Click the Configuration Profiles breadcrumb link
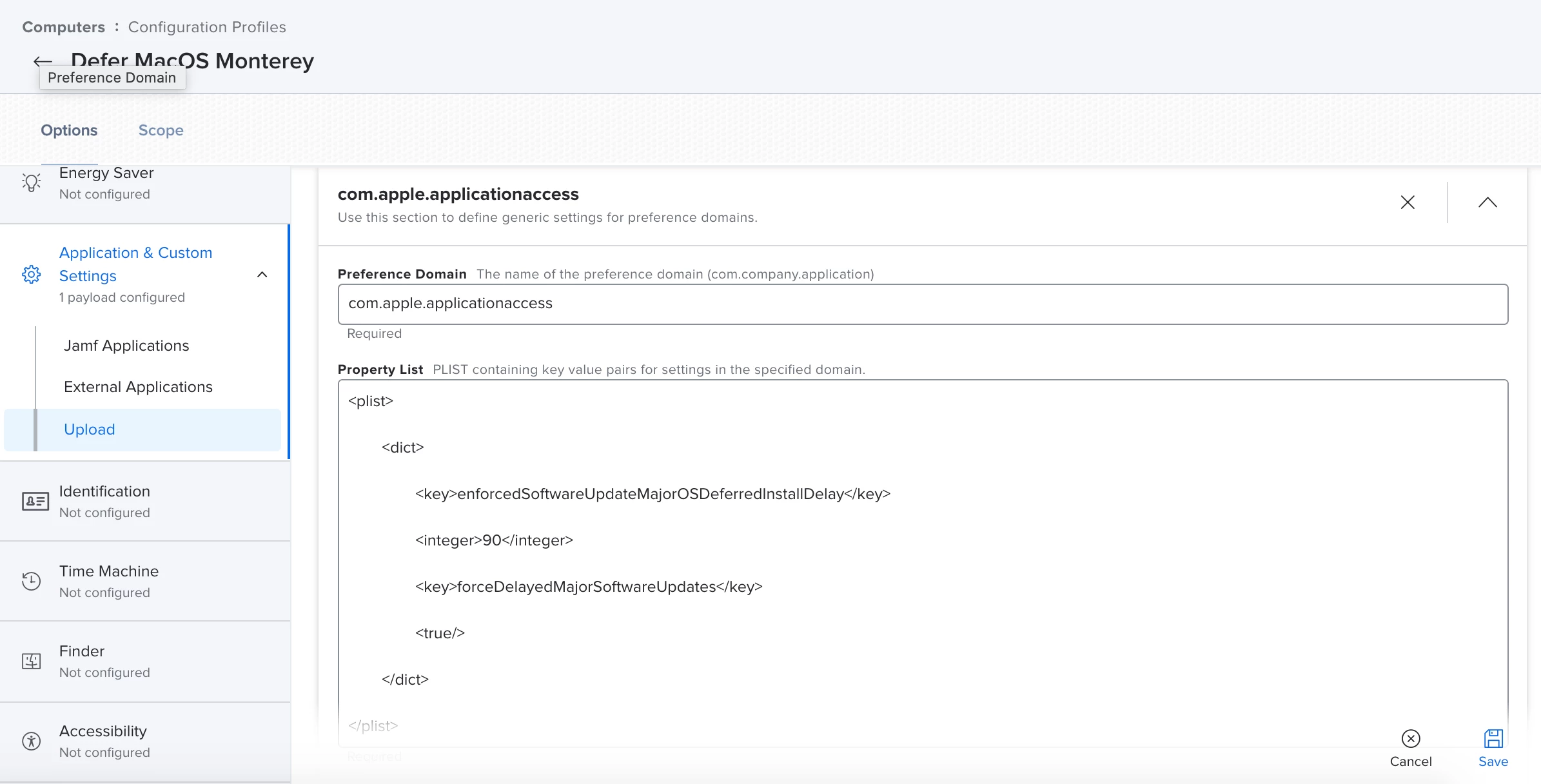This screenshot has width=1541, height=784. pyautogui.click(x=207, y=27)
